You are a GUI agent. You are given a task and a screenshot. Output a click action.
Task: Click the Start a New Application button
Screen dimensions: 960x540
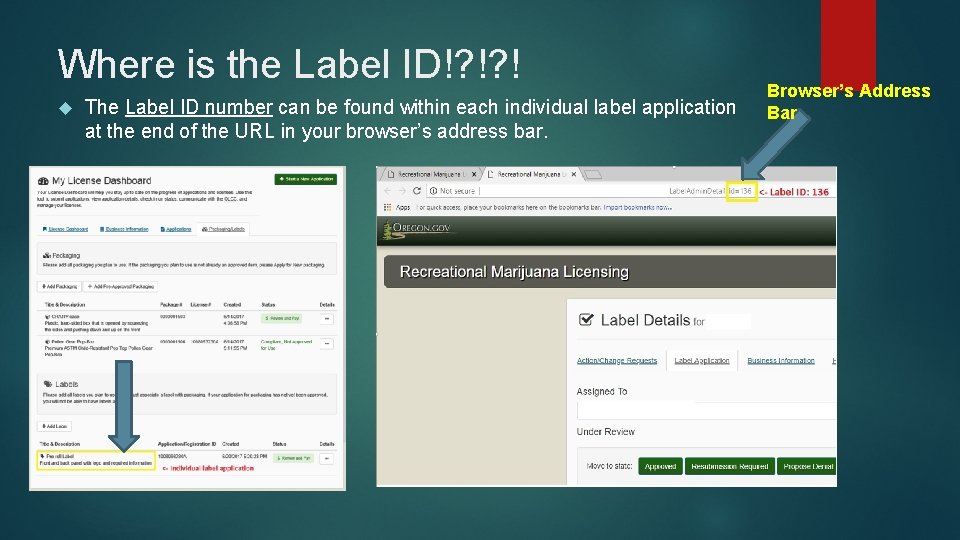click(x=306, y=179)
